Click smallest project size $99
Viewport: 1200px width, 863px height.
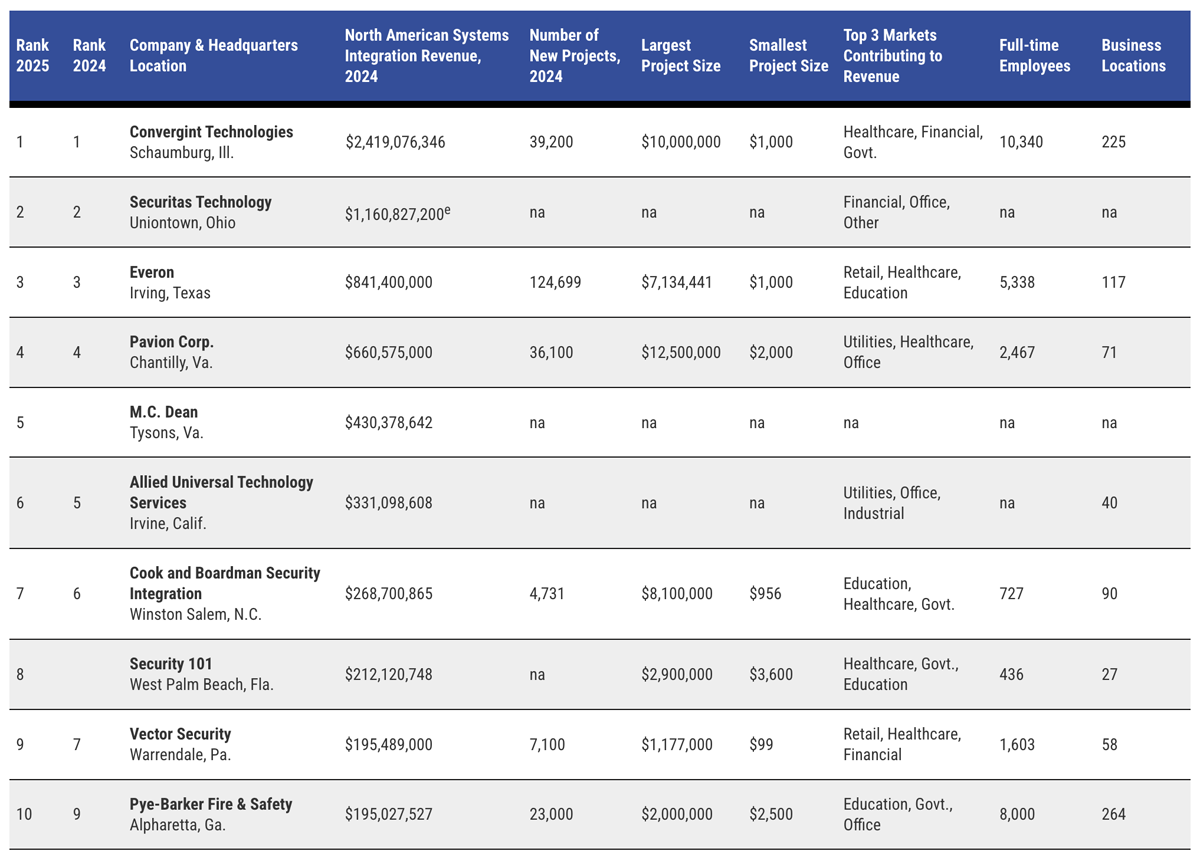(763, 745)
